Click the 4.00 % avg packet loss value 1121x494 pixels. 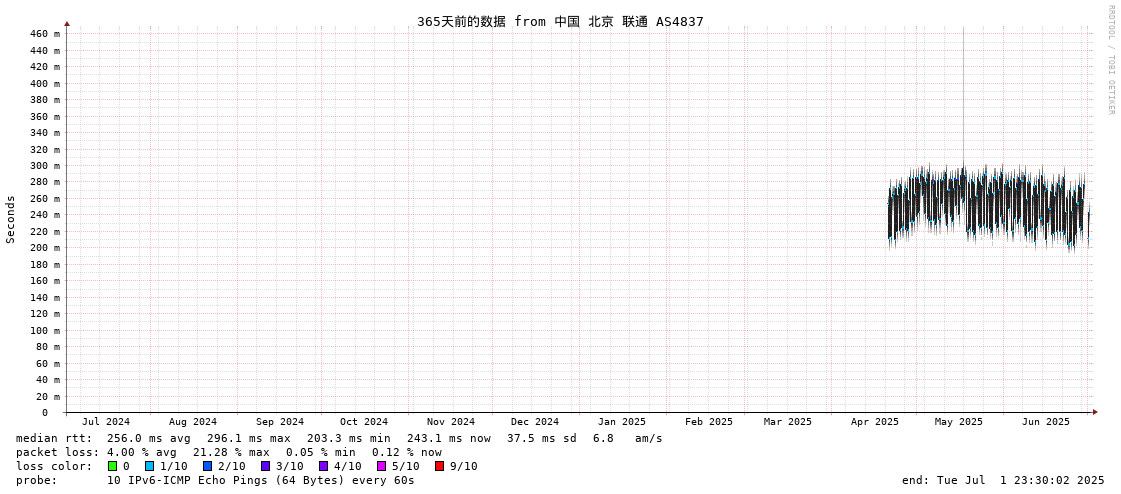(x=149, y=453)
